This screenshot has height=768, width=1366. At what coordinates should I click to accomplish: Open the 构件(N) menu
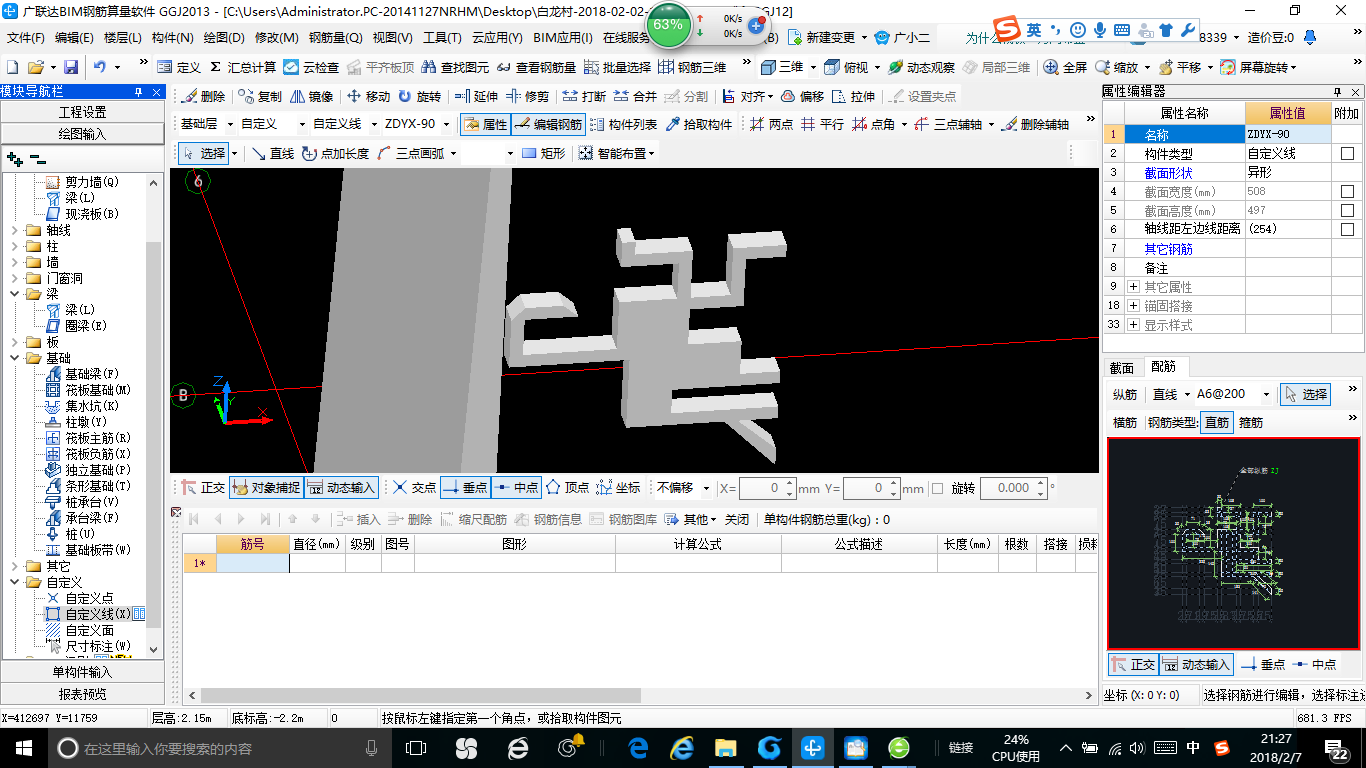172,38
